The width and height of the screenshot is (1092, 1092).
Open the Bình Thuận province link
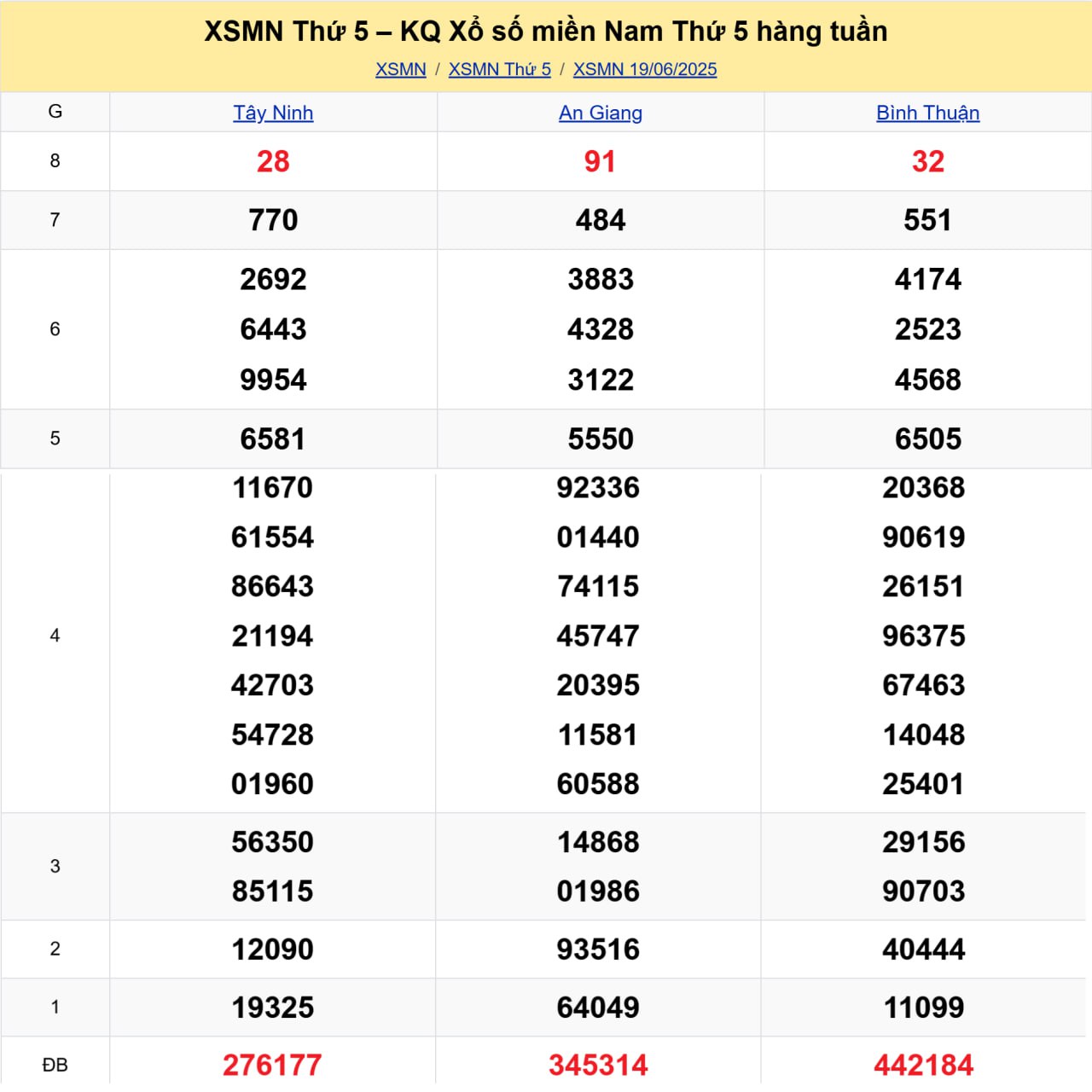tap(928, 113)
